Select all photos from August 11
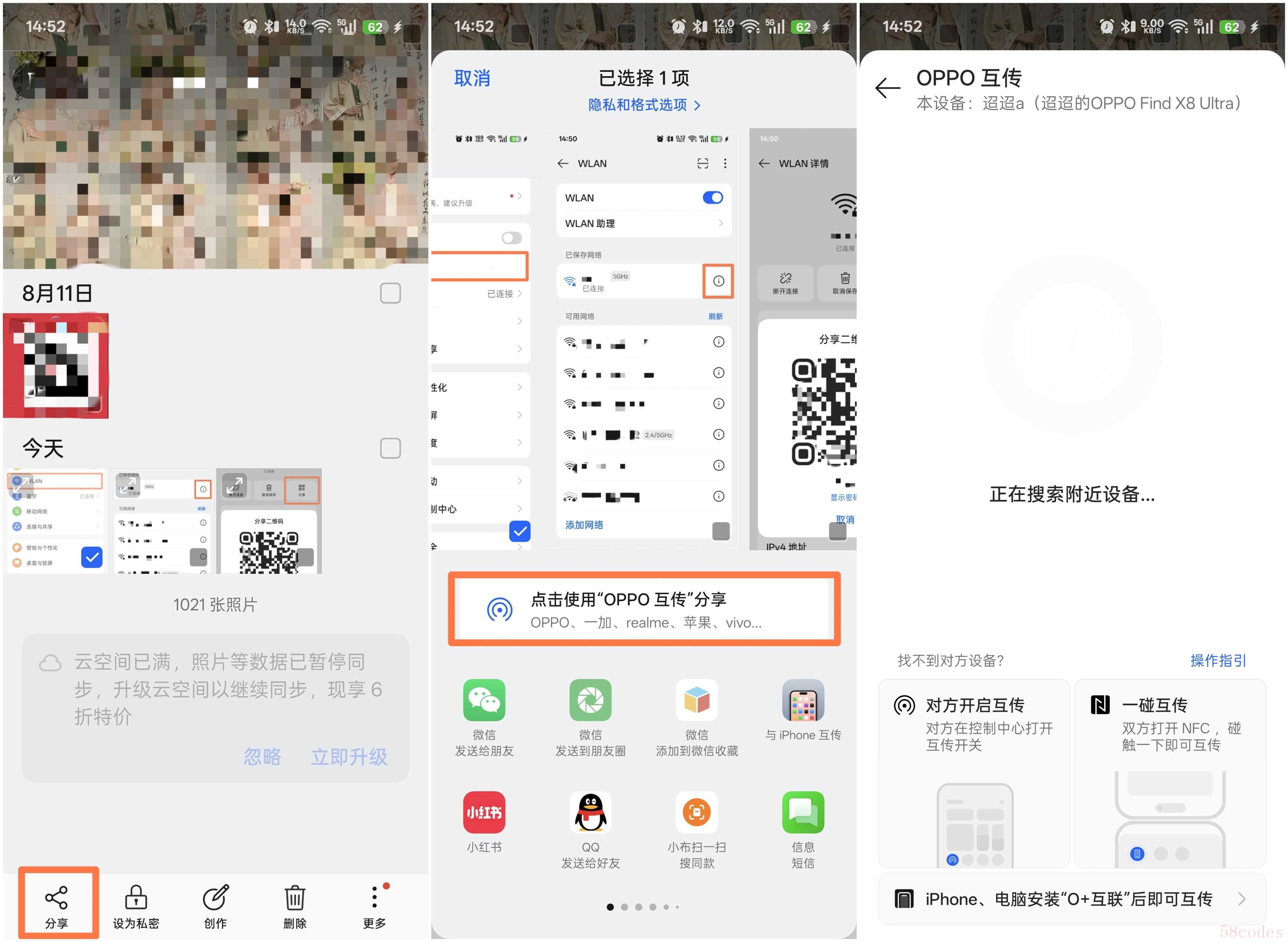Image resolution: width=1288 pixels, height=942 pixels. pyautogui.click(x=391, y=293)
